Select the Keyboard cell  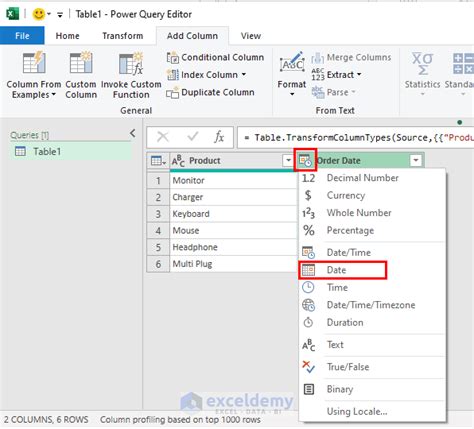[233, 214]
